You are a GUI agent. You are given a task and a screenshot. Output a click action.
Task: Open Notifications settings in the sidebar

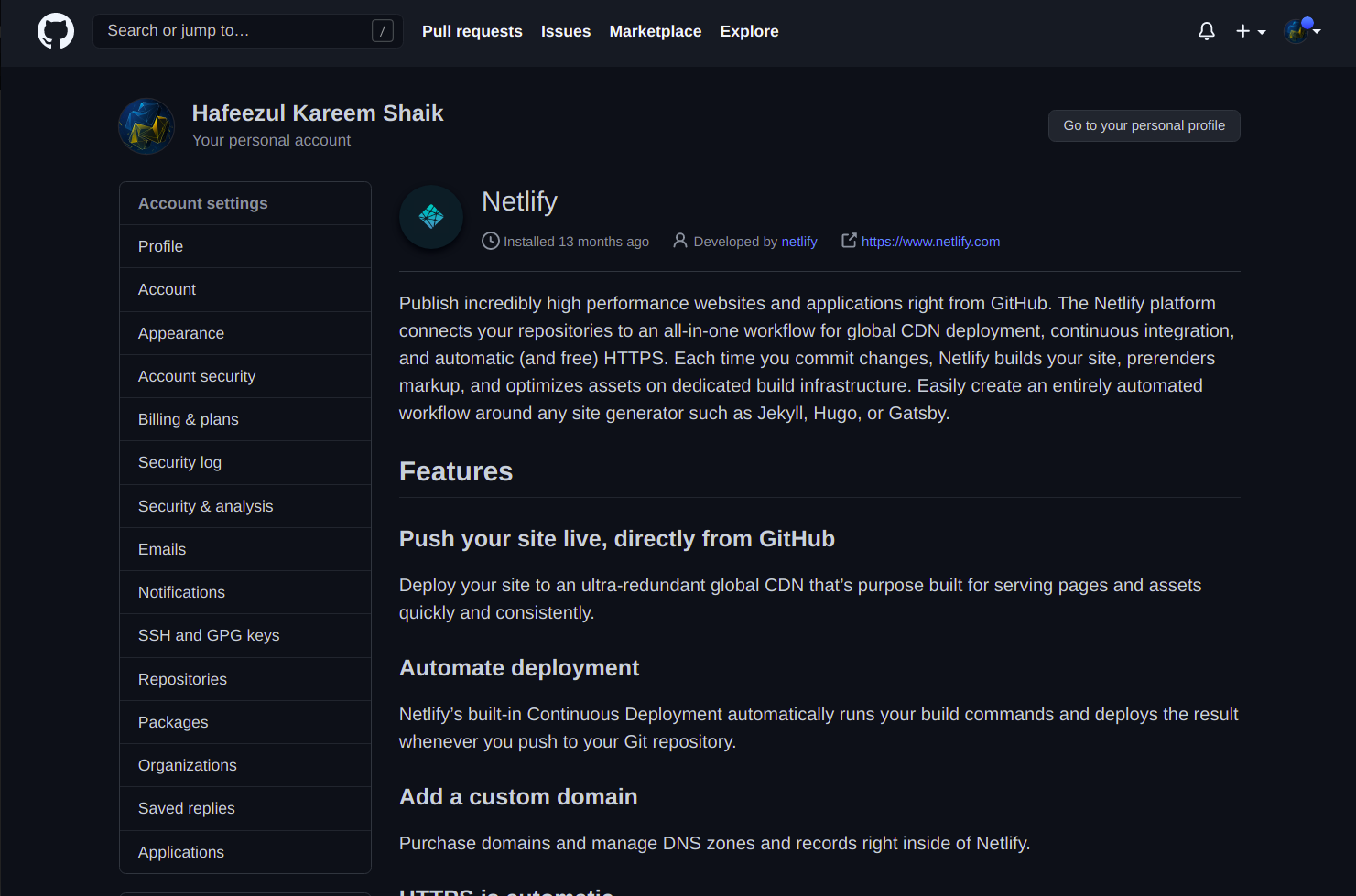pyautogui.click(x=245, y=592)
